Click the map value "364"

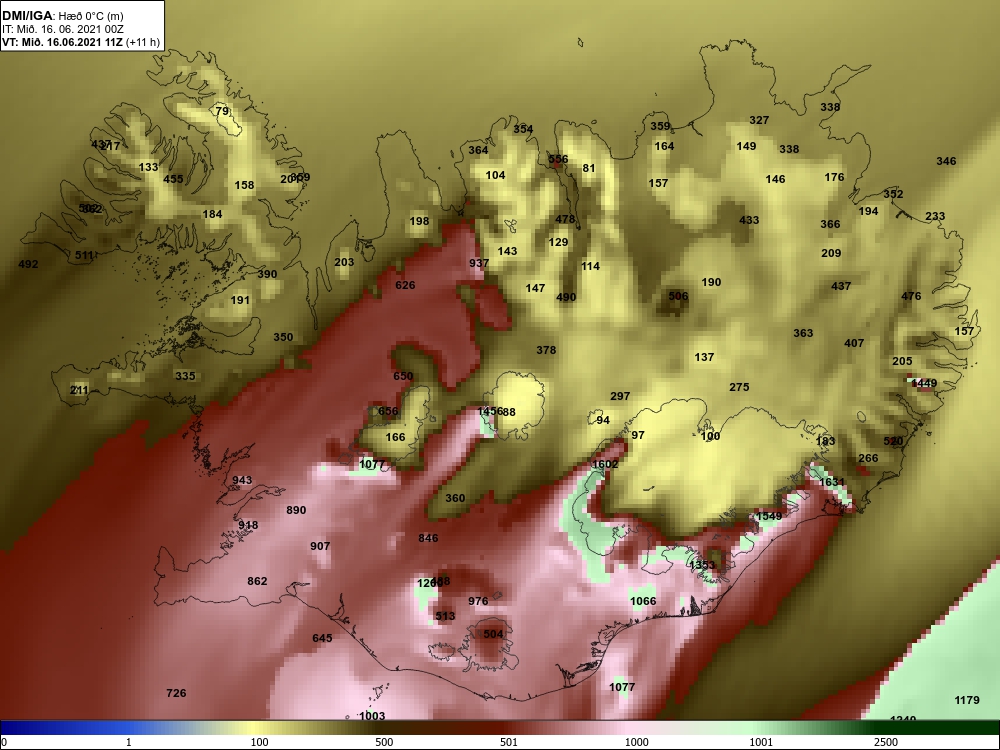pos(478,151)
